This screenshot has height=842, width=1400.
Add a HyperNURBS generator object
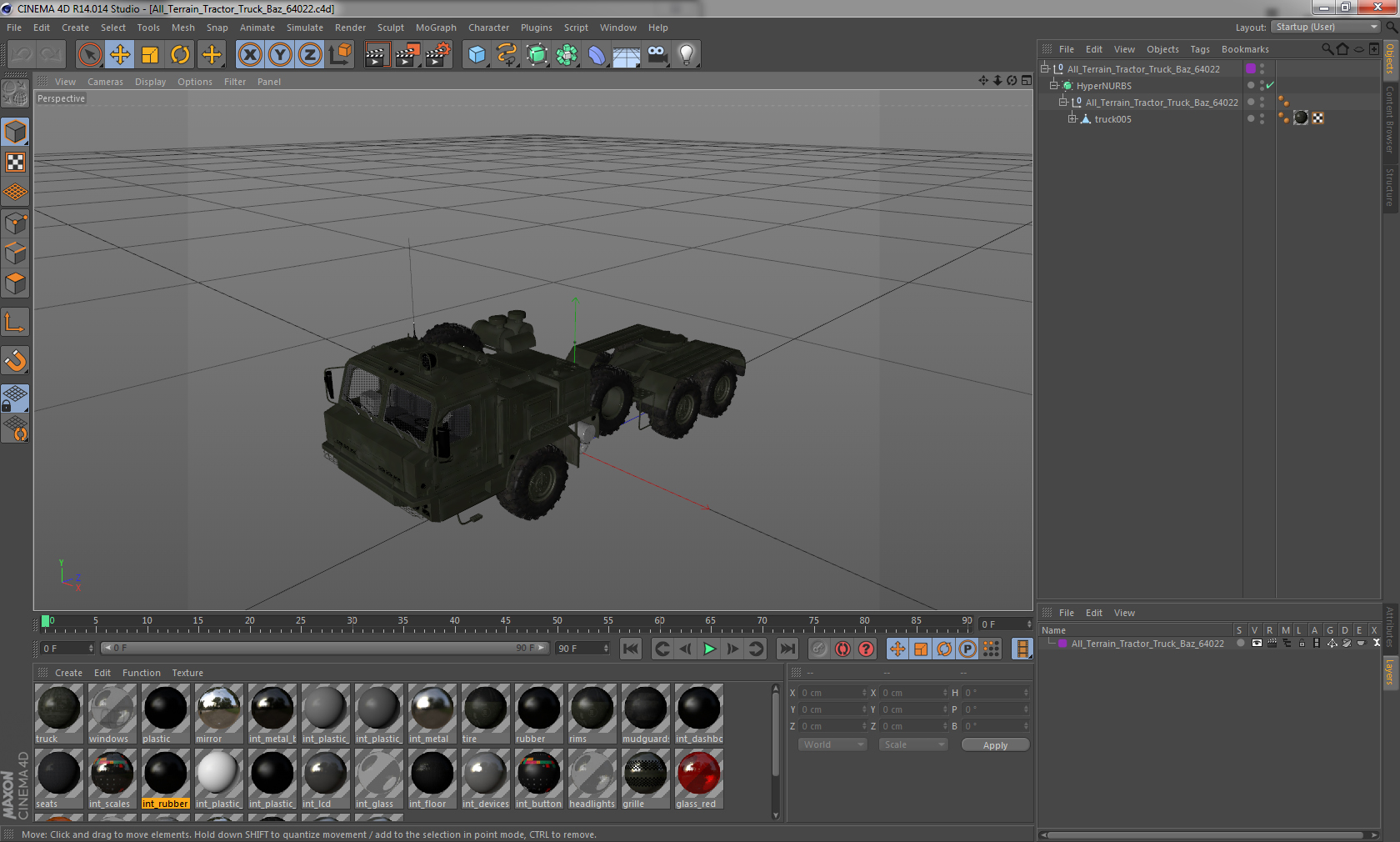(537, 55)
